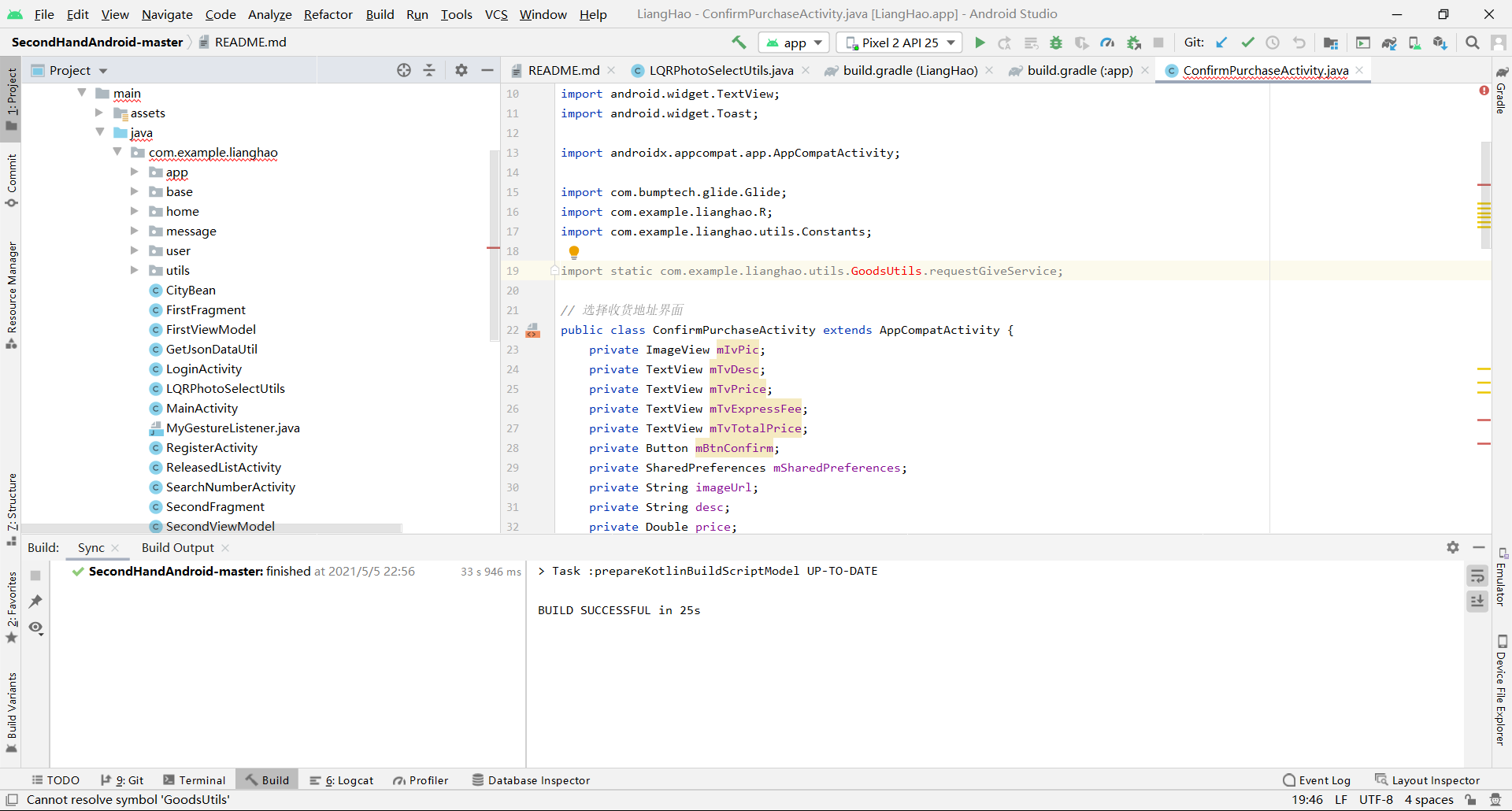The width and height of the screenshot is (1512, 811).
Task: Open Database Inspector tool window
Action: pyautogui.click(x=531, y=780)
